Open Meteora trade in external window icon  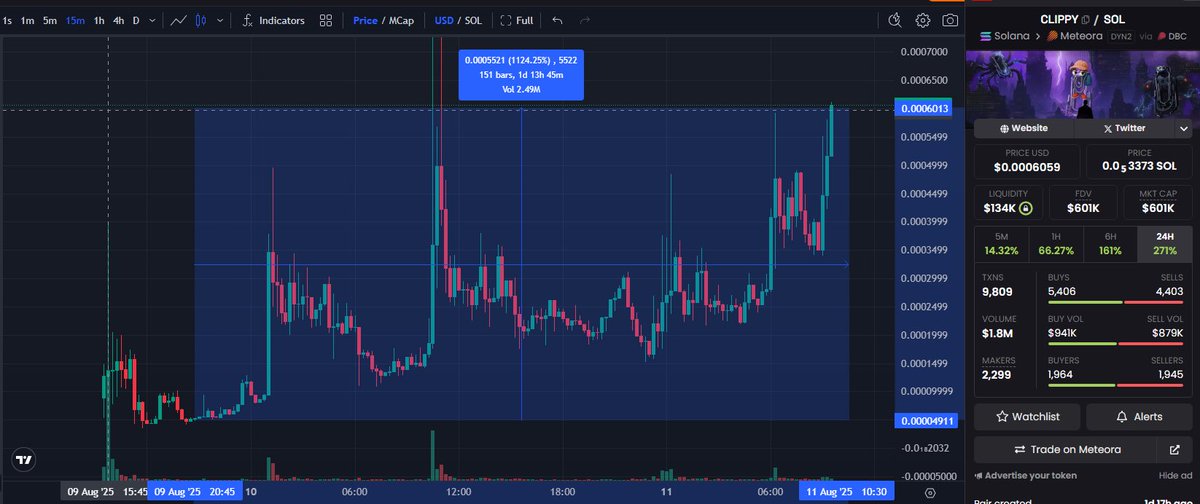tap(1174, 449)
